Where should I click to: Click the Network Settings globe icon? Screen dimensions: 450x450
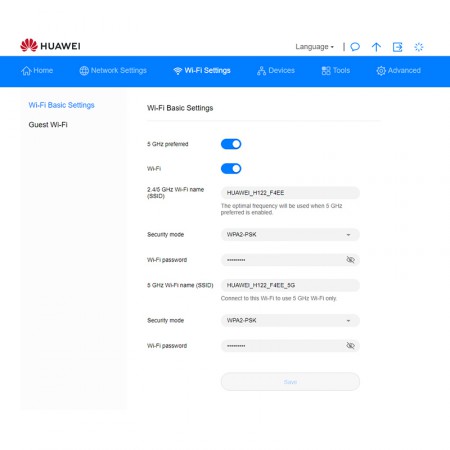click(84, 71)
